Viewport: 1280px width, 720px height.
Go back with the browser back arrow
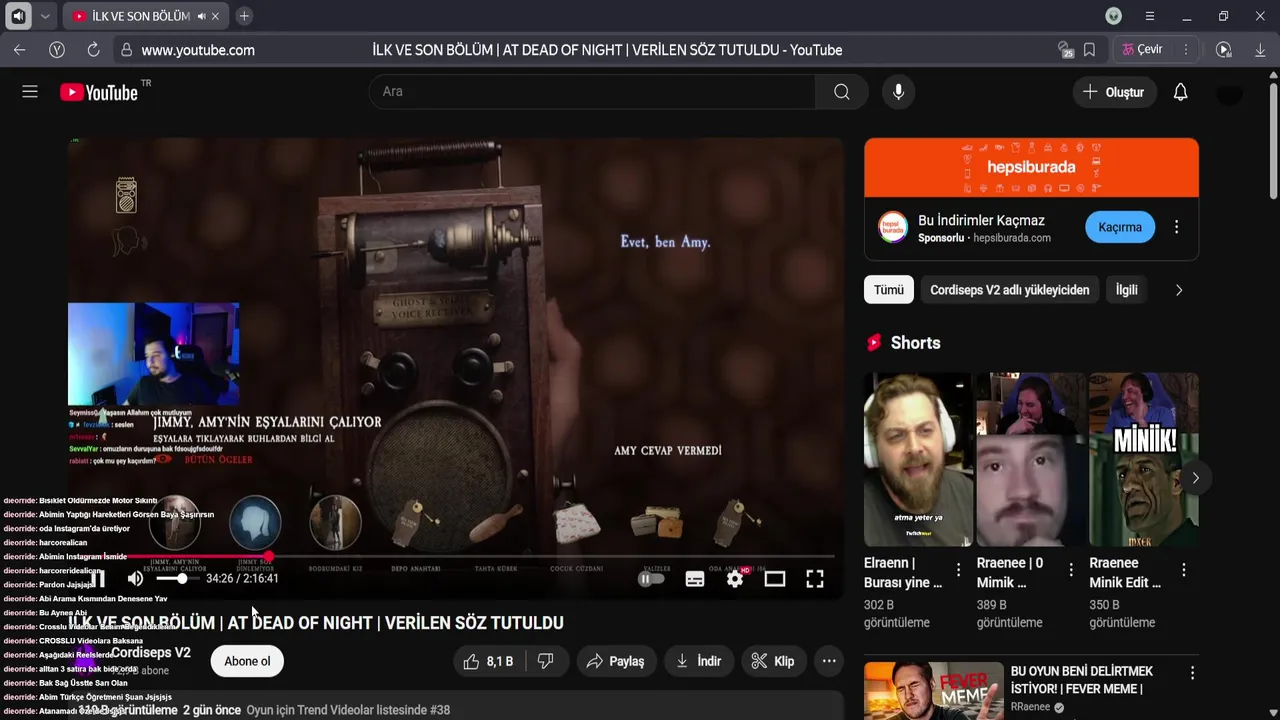[20, 50]
